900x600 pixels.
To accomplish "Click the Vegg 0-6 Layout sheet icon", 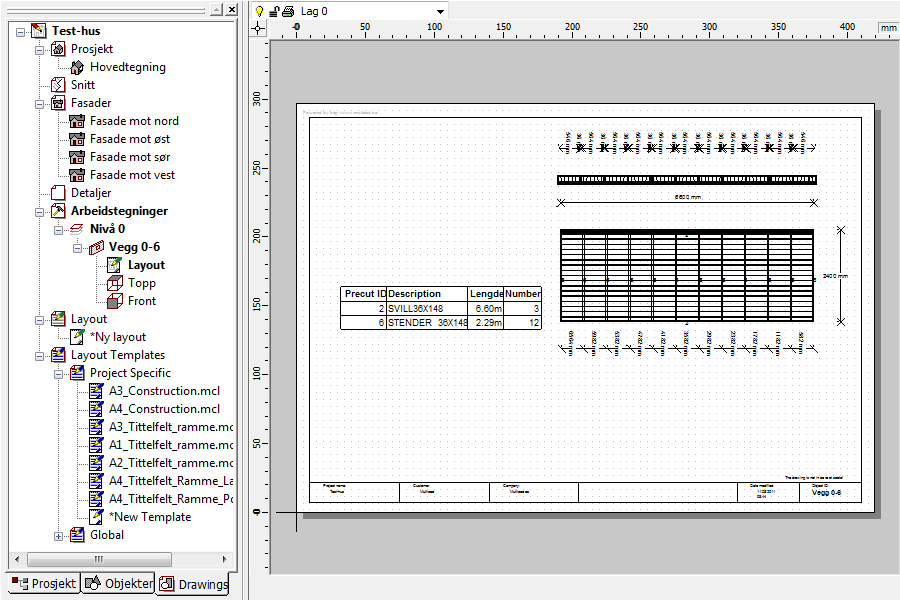I will 115,265.
